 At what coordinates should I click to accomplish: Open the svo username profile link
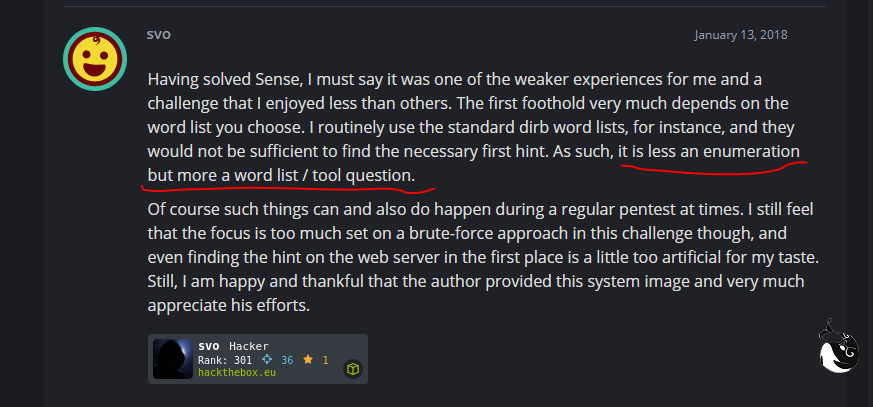click(x=158, y=33)
